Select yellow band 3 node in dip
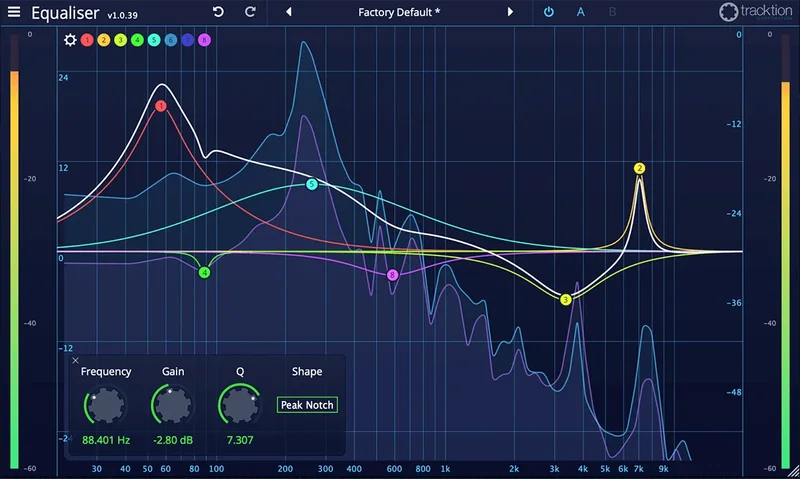800x479 pixels. click(x=565, y=300)
